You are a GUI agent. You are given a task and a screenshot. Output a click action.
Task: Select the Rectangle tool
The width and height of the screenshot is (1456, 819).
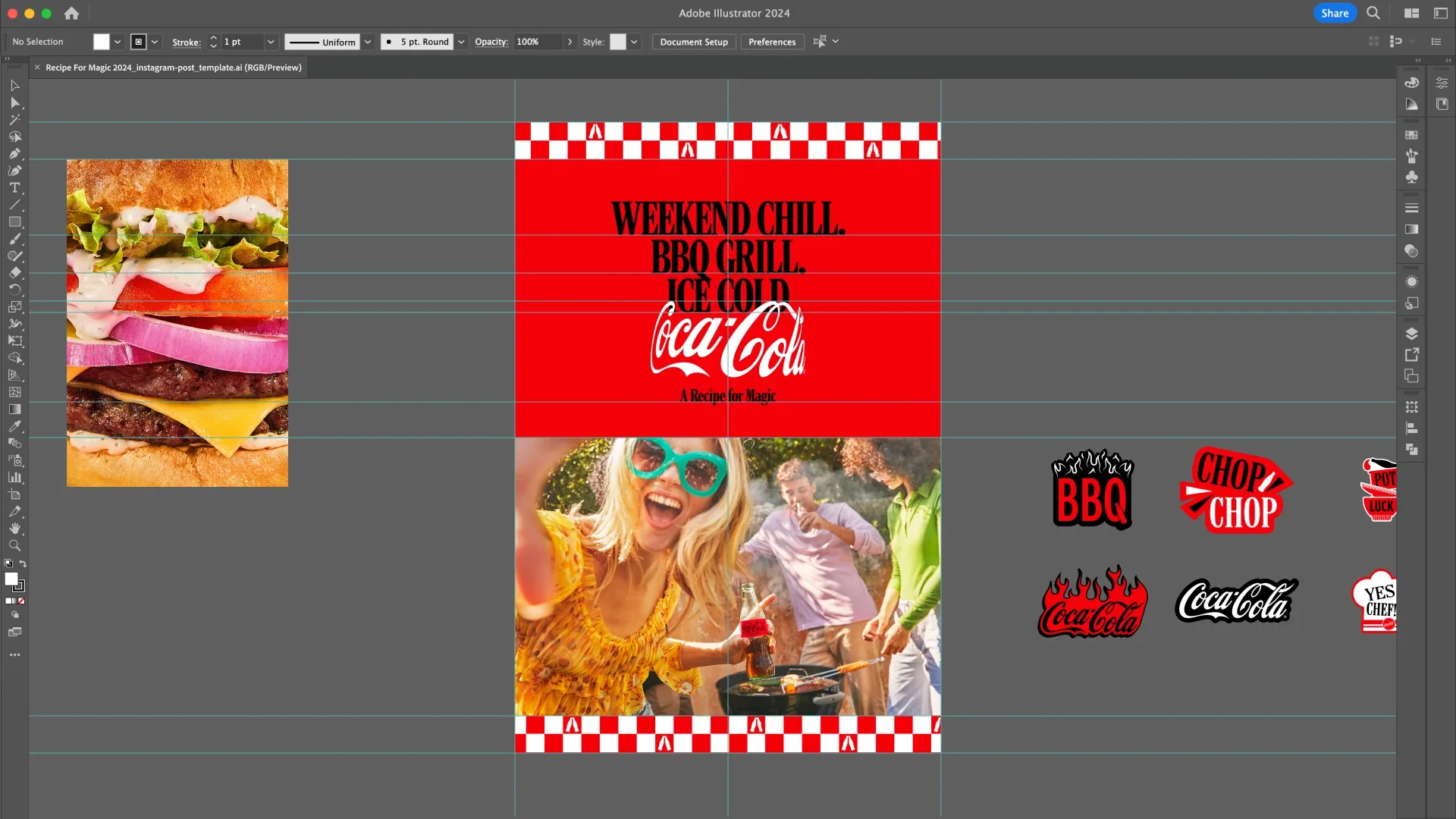(14, 222)
